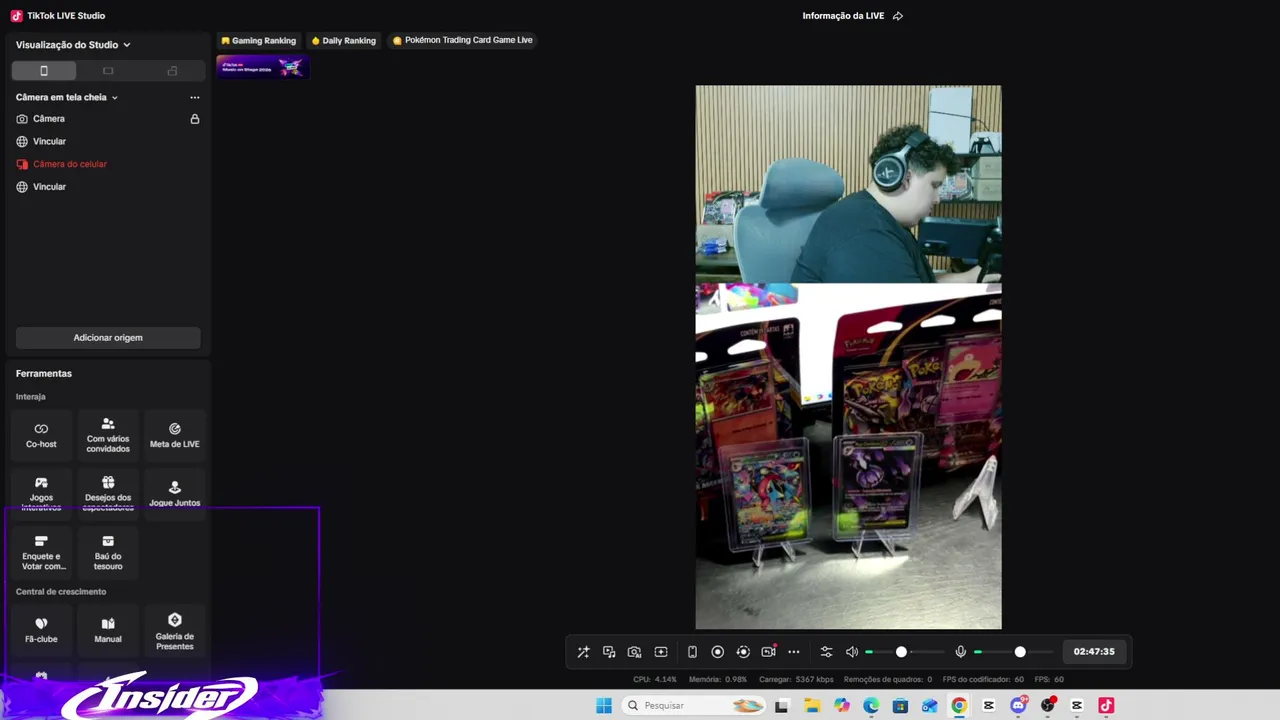Click the phone orientation icon in bottom toolbar

click(692, 652)
